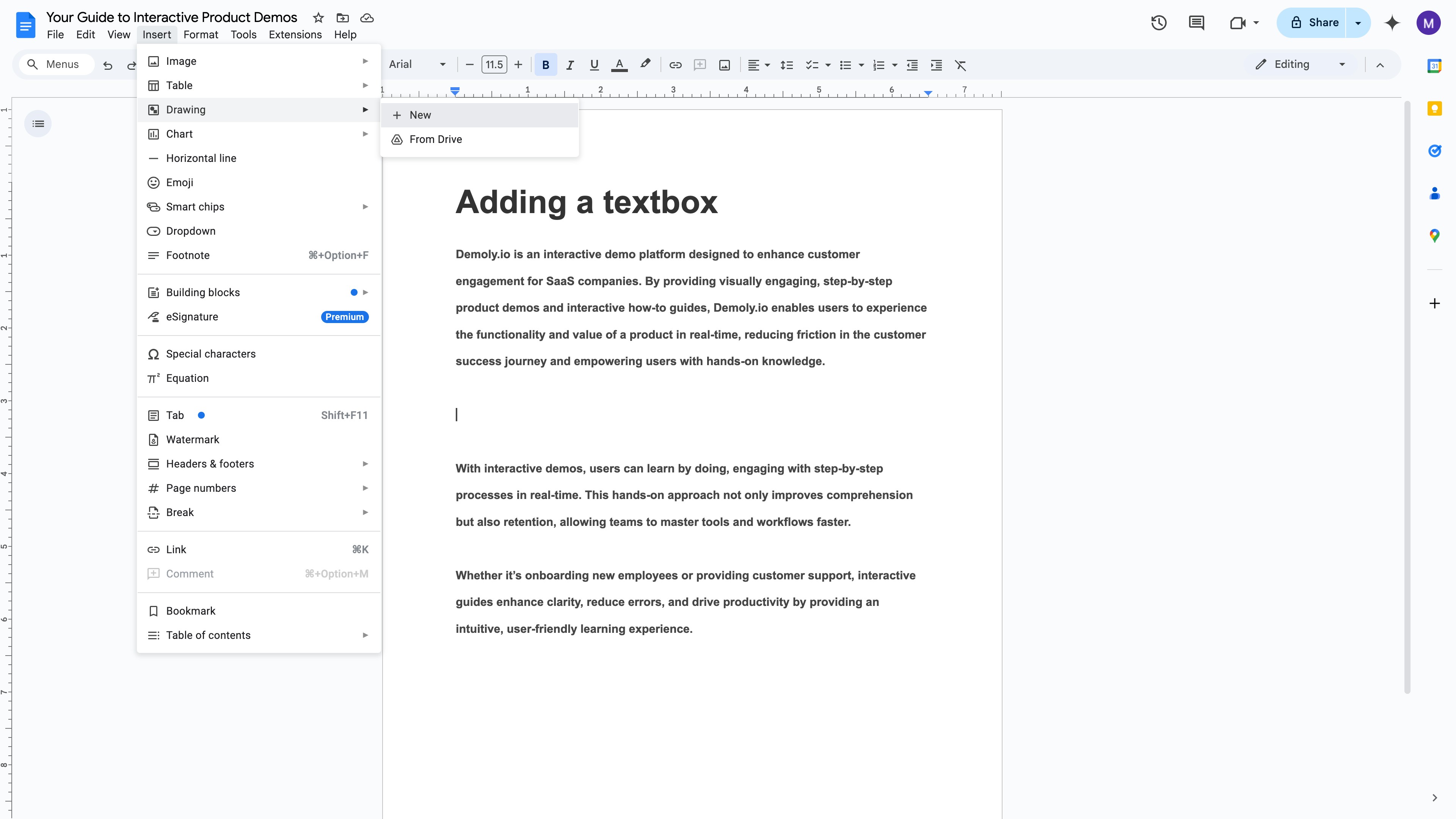Open the highlight color tool
The height and width of the screenshot is (819, 1456).
point(645,64)
